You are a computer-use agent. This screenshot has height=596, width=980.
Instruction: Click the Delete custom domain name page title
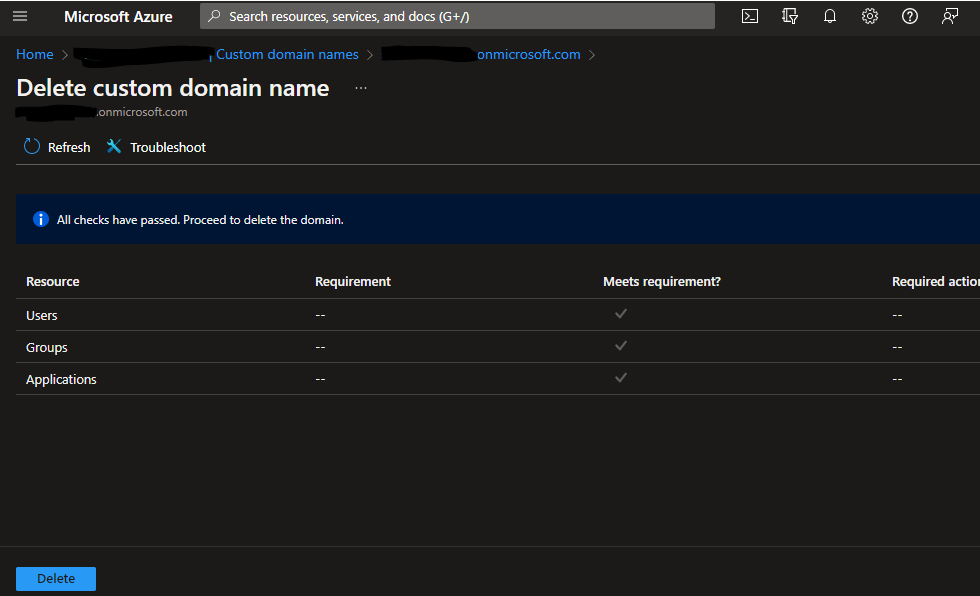point(172,88)
